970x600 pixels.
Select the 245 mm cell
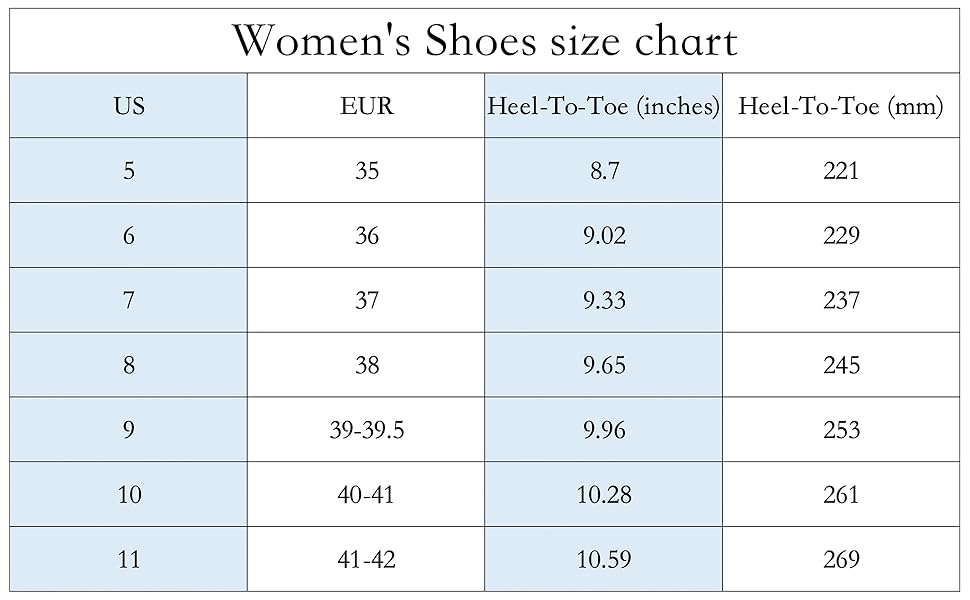[841, 365]
